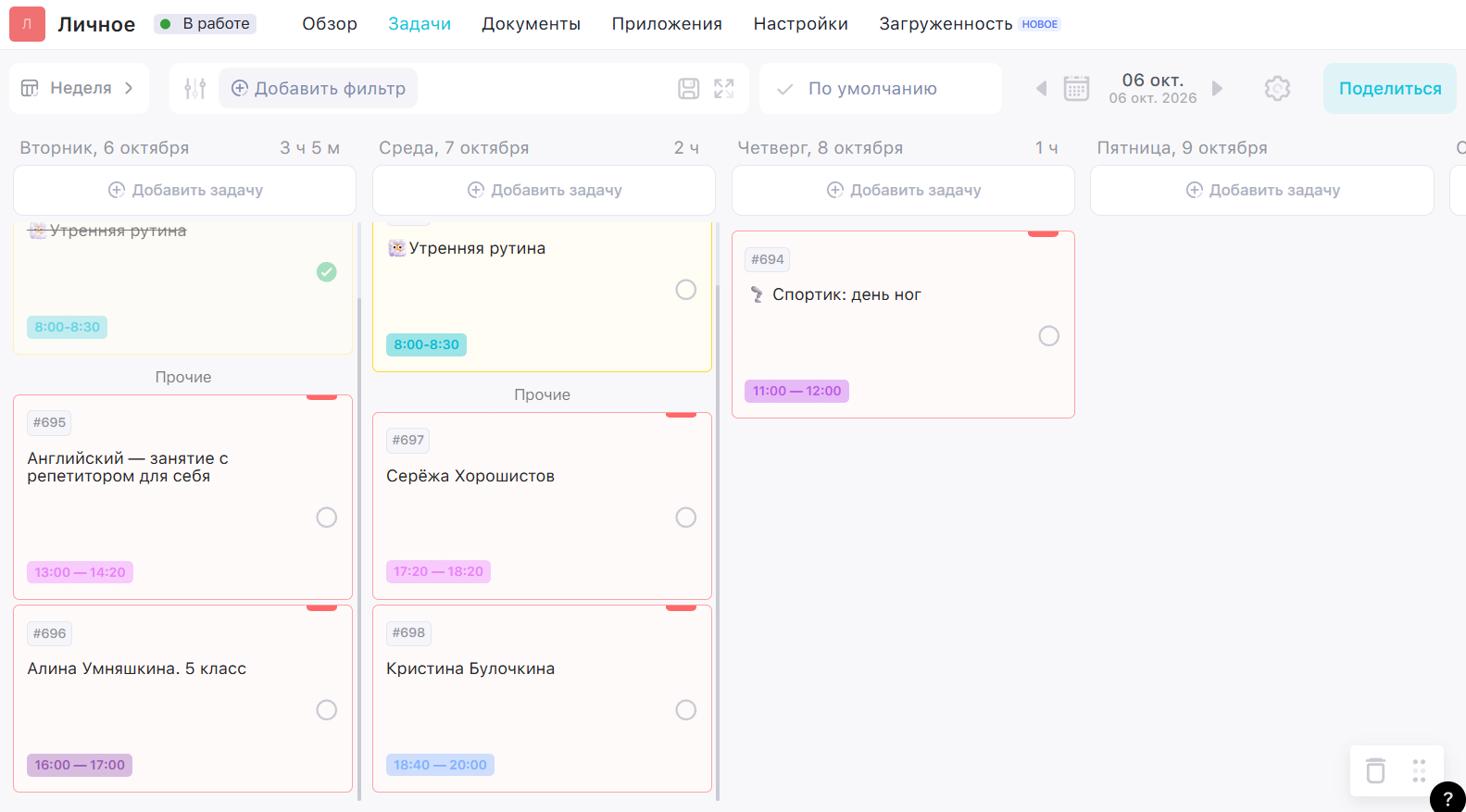
Task: Mark Алина Умняшкина task complete
Action: pos(327,710)
